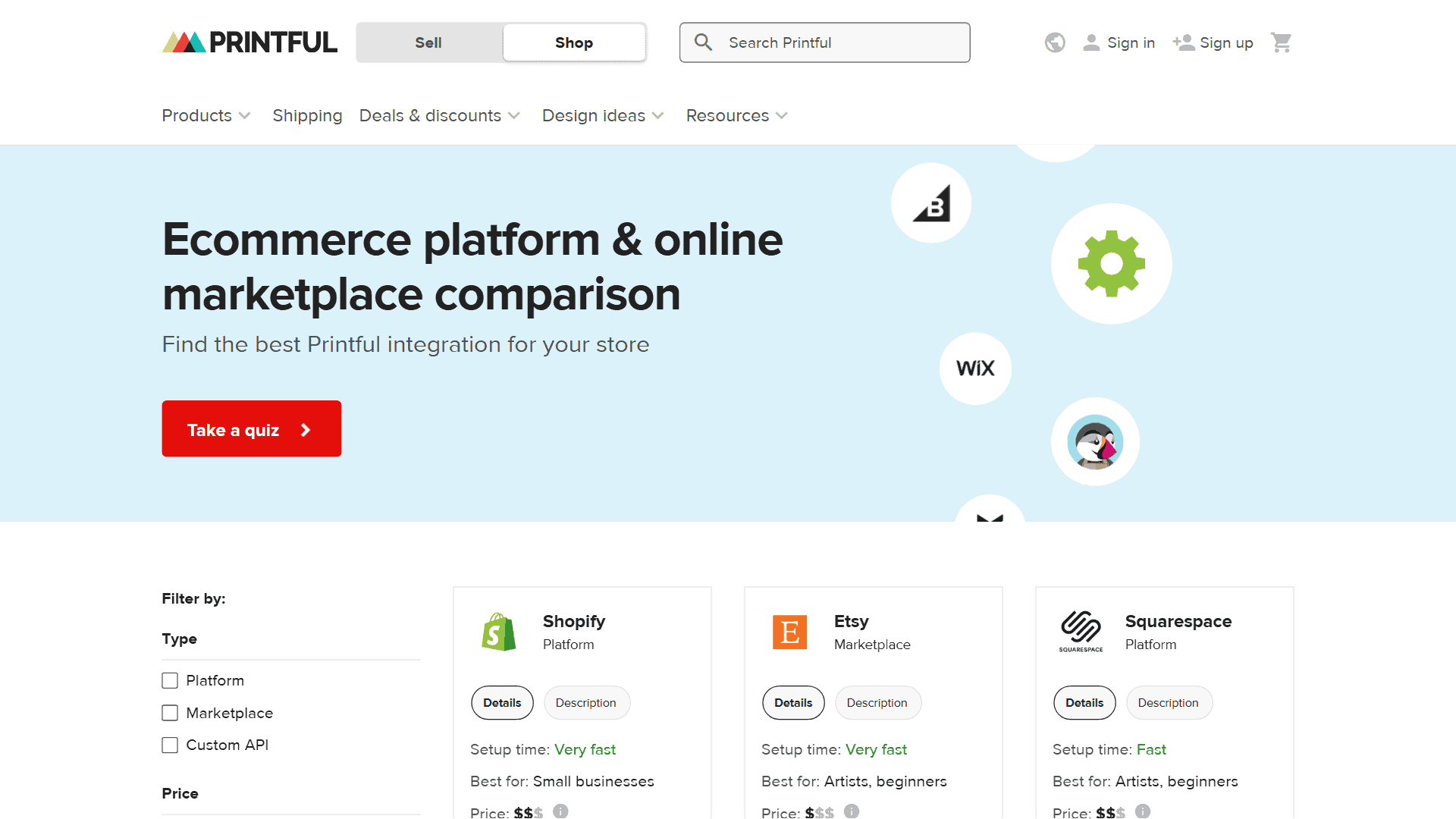Expand the Design ideas menu

603,115
